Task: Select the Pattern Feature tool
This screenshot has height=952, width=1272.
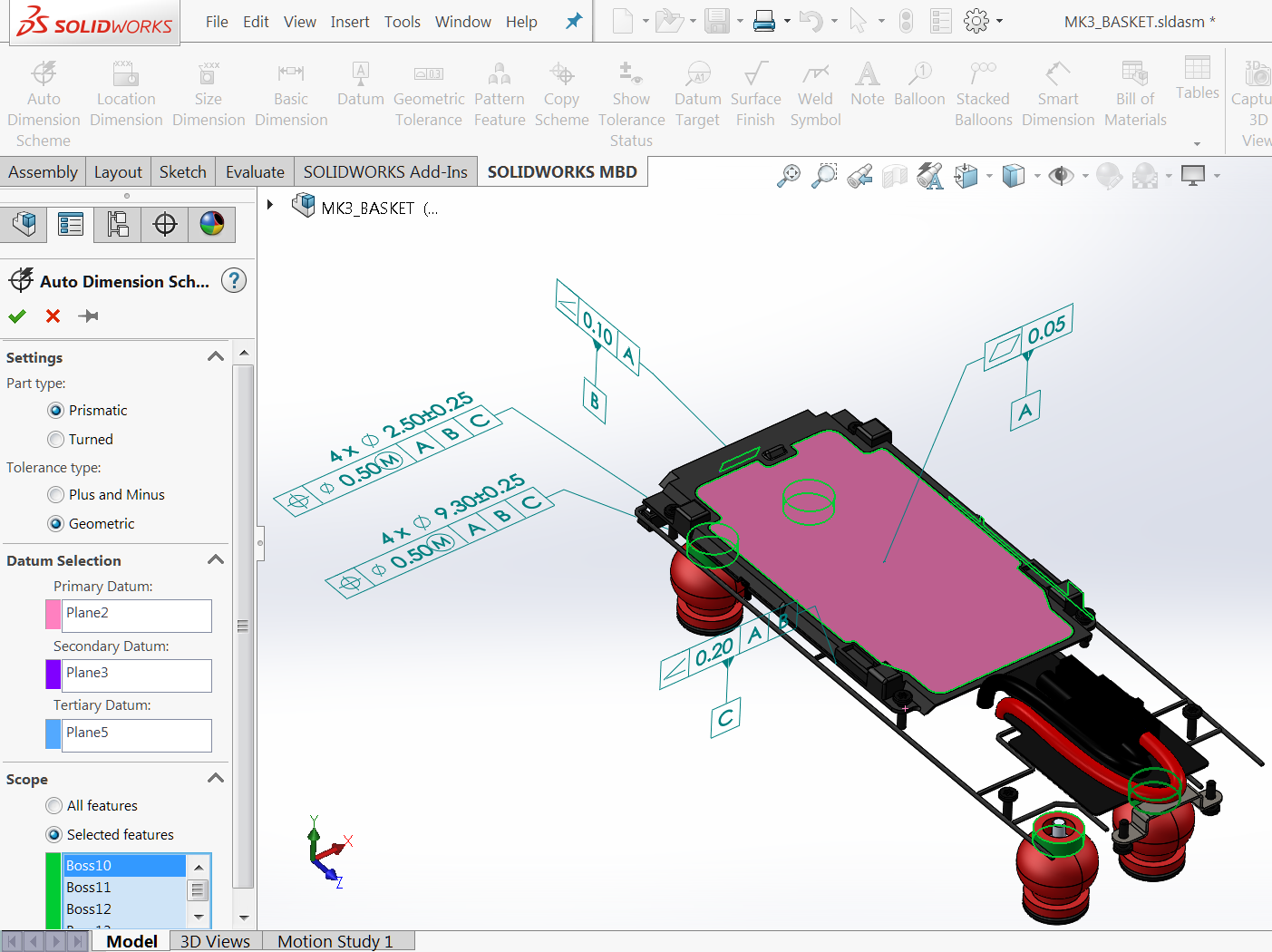Action: (500, 93)
